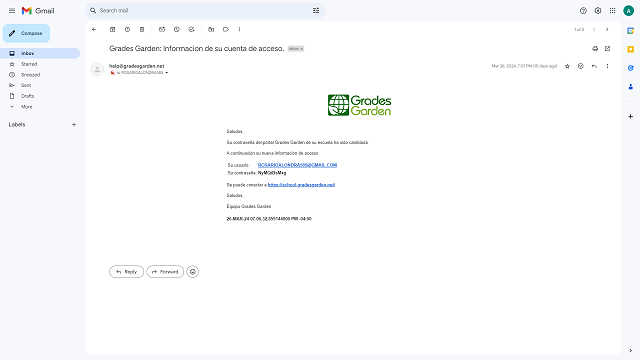The image size is (640, 360).
Task: Click sender help@gradesgarden.net
Action: [137, 66]
